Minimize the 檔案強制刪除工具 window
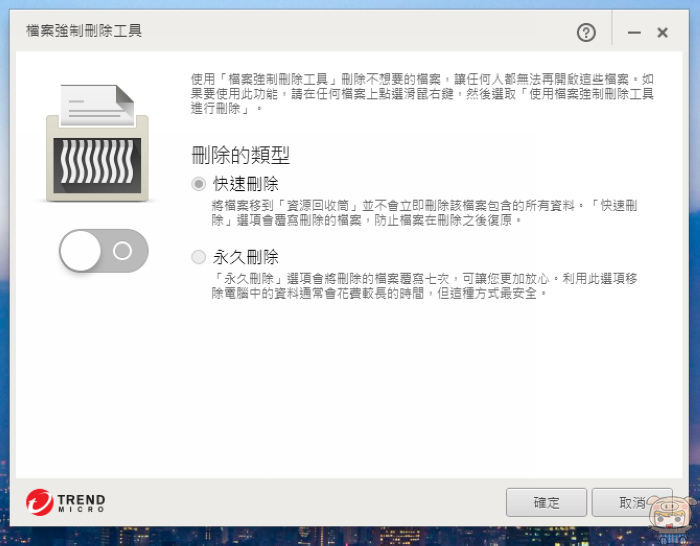Screen dimensions: 700x546 click(634, 33)
